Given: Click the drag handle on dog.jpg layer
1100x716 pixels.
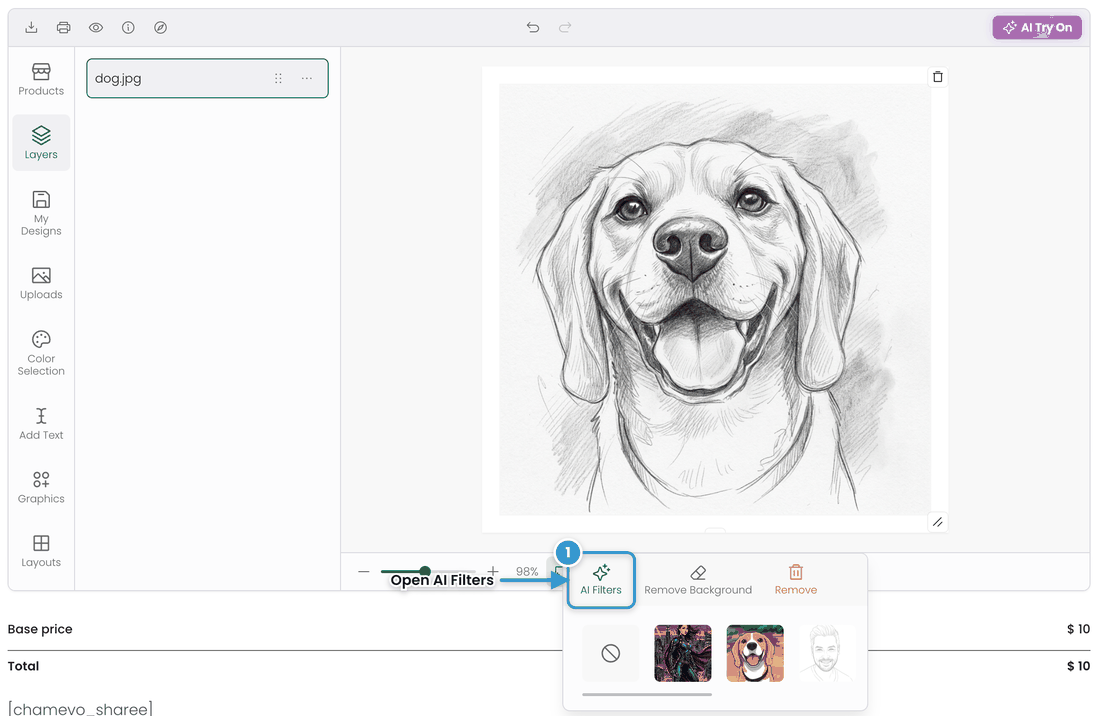Looking at the screenshot, I should [x=279, y=79].
